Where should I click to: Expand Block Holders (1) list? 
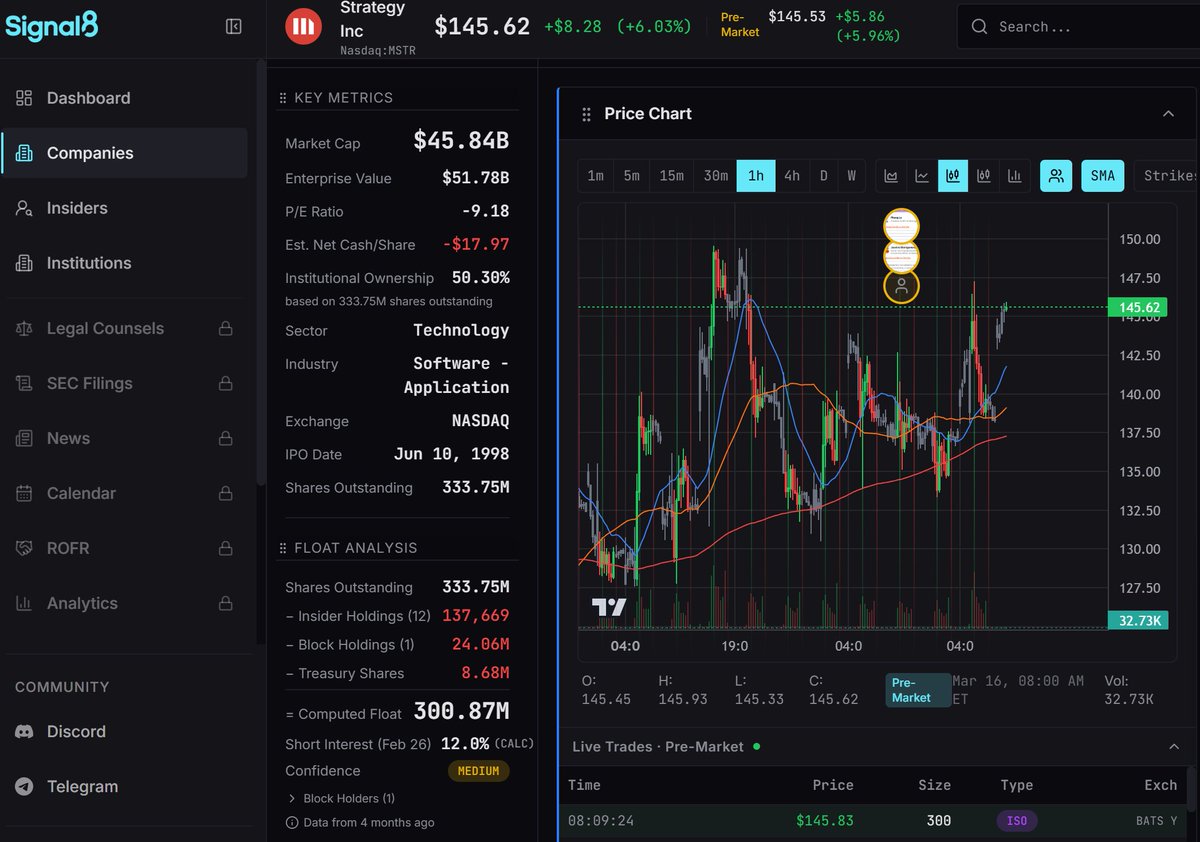[341, 798]
